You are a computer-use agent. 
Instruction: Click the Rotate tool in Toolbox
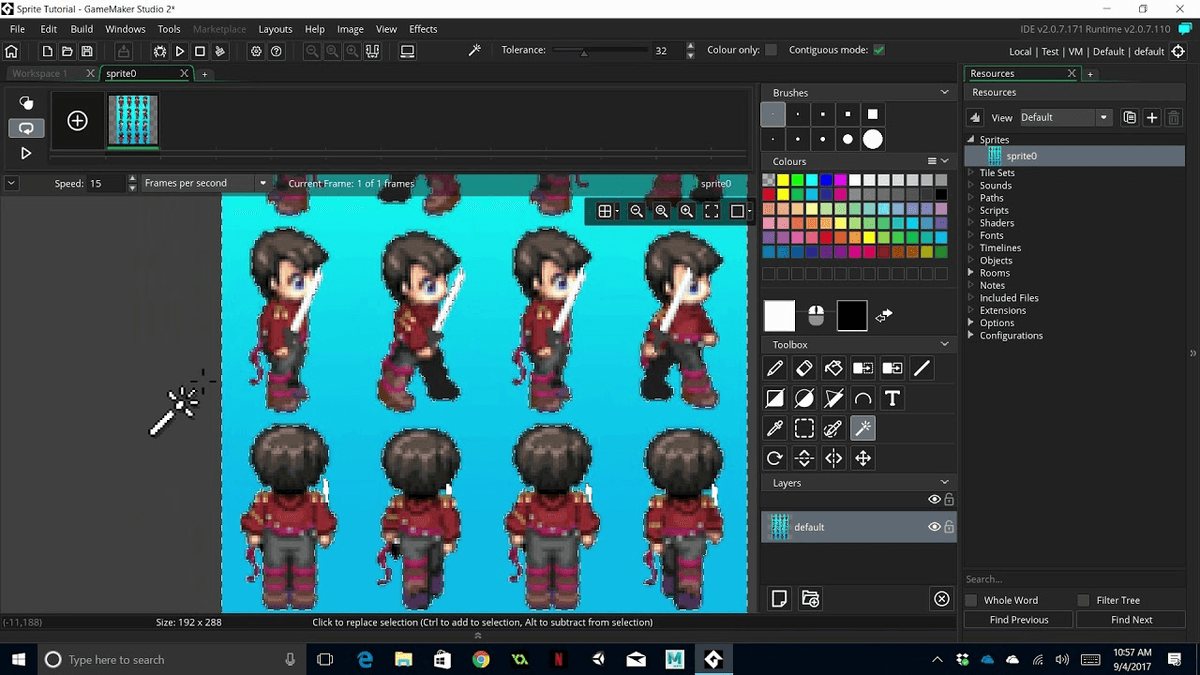tap(775, 458)
